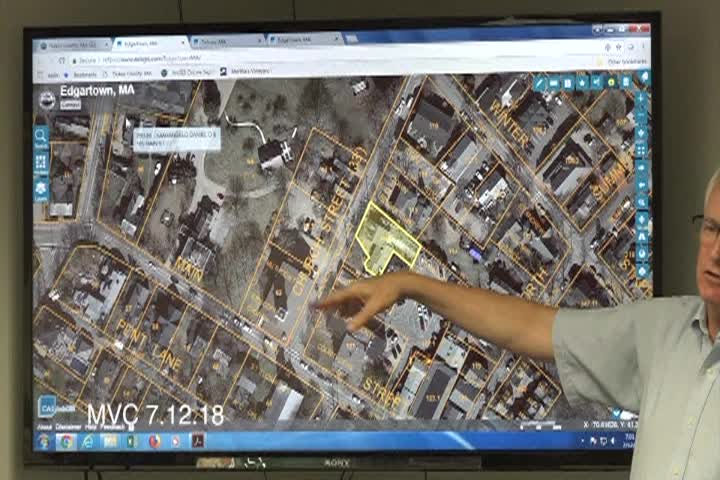Click the magnifier zoom tool on the right toolbar

[x=641, y=202]
